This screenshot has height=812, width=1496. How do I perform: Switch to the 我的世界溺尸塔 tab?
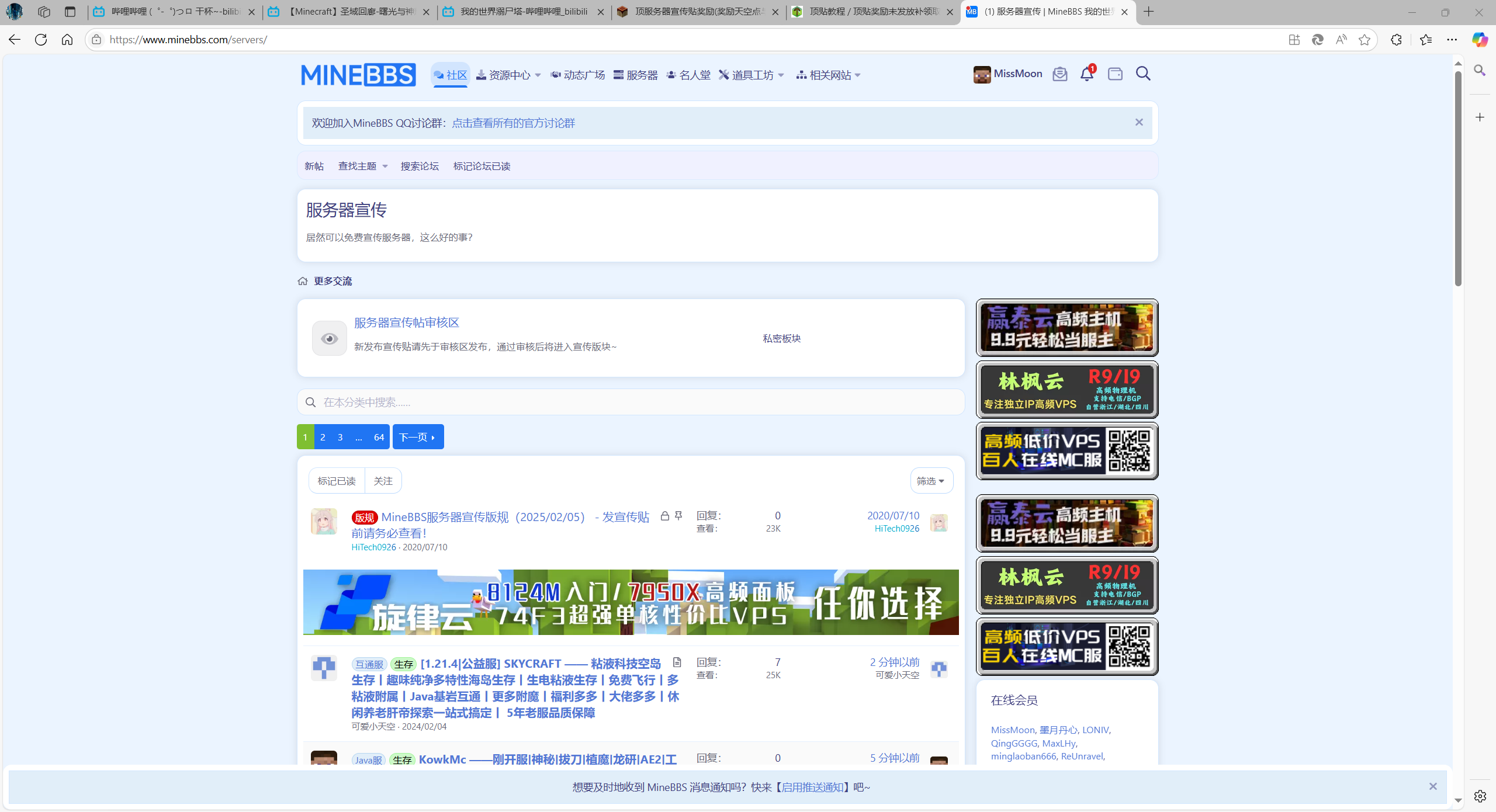click(524, 12)
